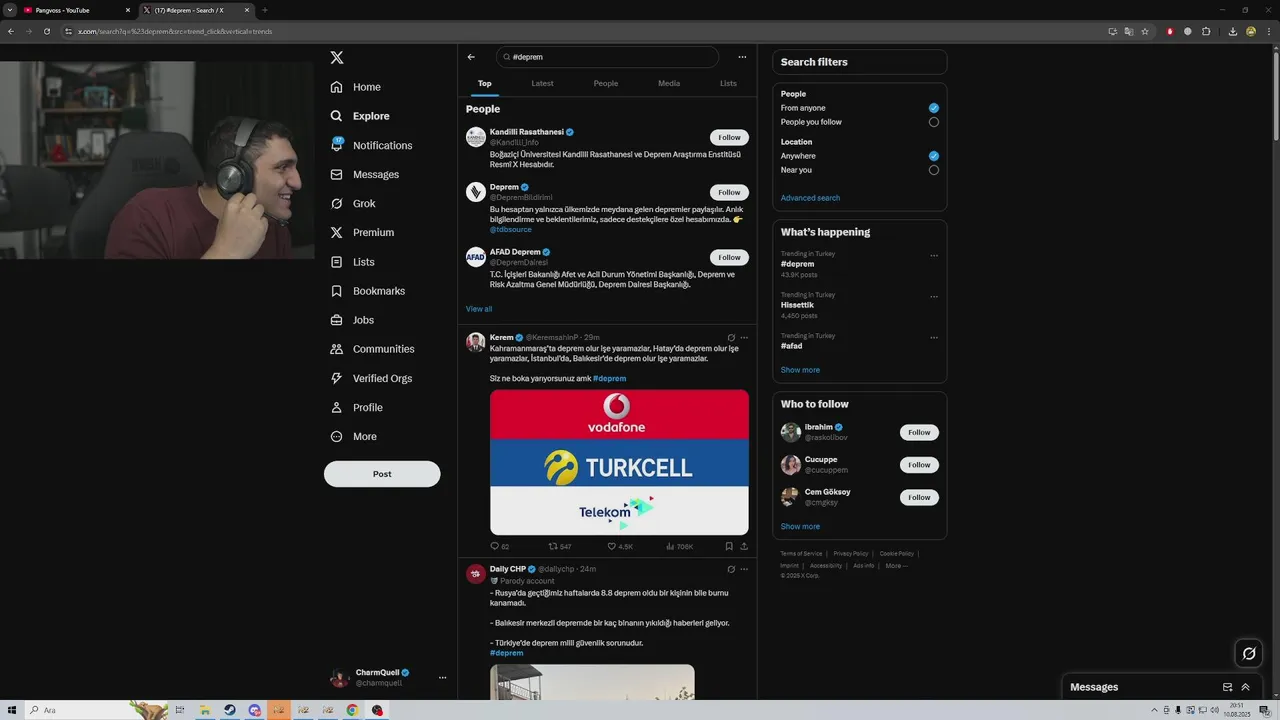Viewport: 1280px width, 720px height.
Task: Switch to the Latest tab
Action: 542,84
